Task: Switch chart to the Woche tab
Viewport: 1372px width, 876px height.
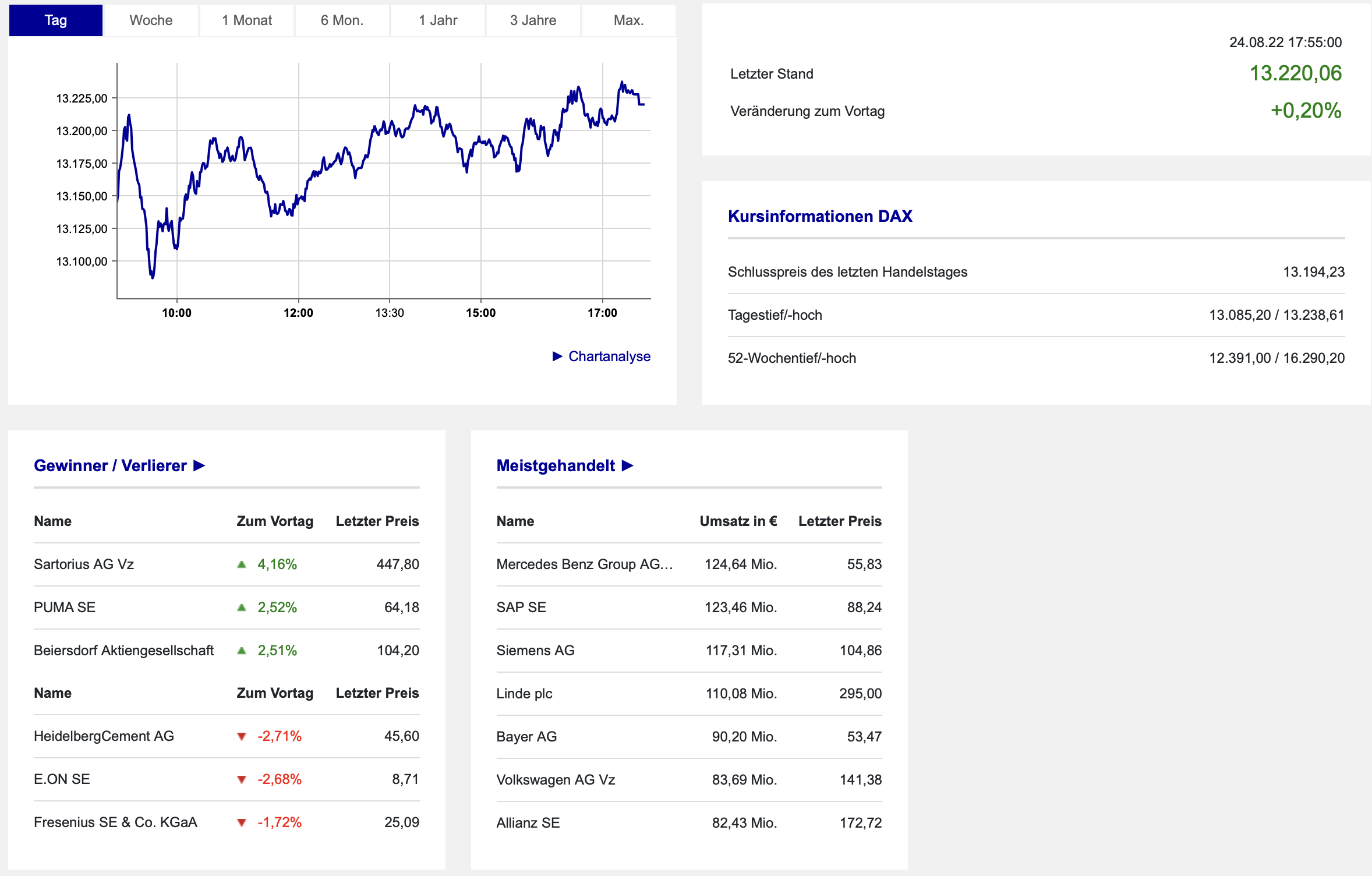Action: [x=151, y=20]
